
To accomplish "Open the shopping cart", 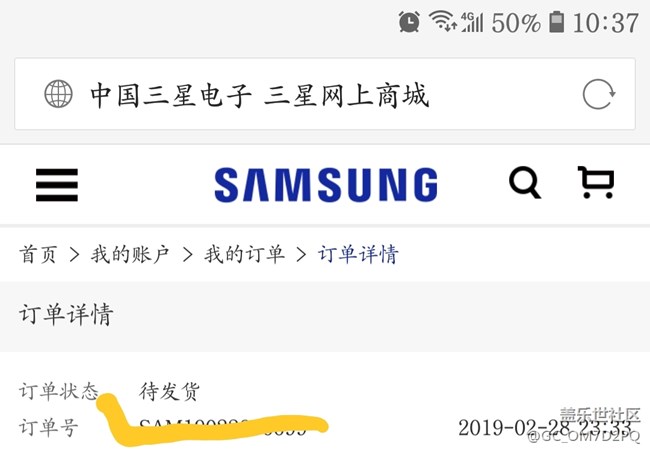I will coord(596,182).
